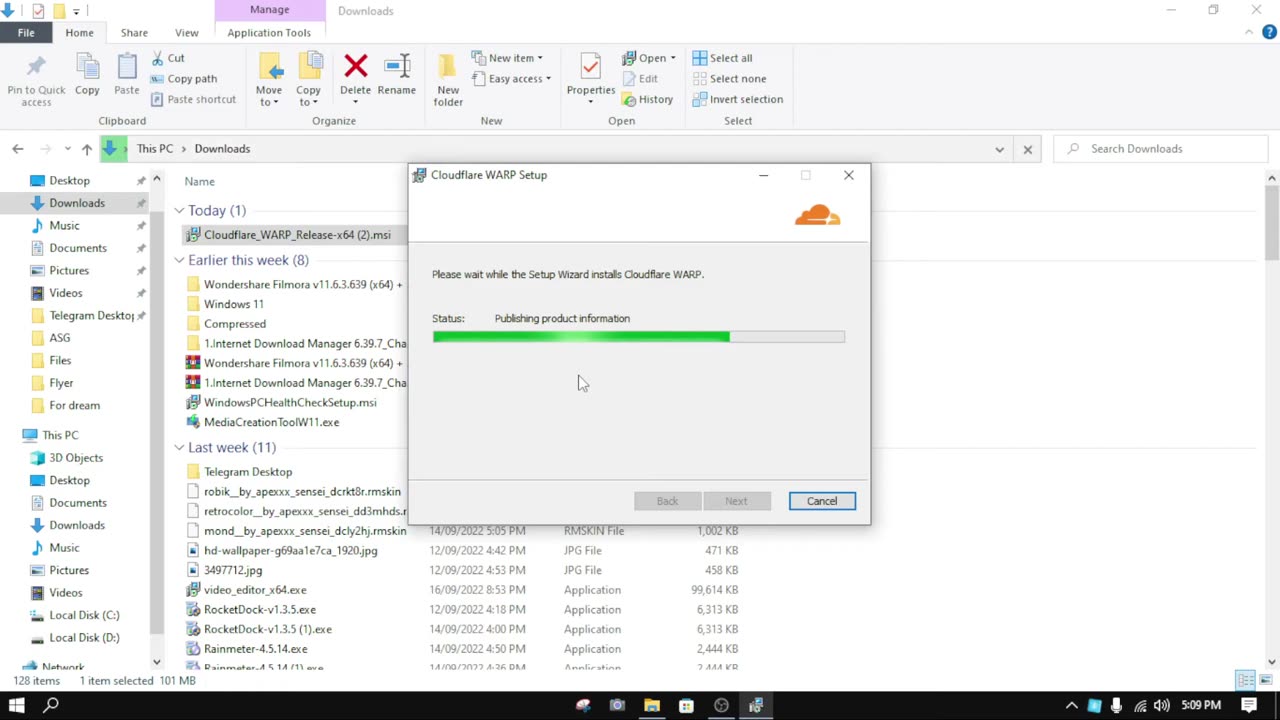Collapse the Last week group
Image resolution: width=1280 pixels, height=720 pixels.
[x=179, y=447]
